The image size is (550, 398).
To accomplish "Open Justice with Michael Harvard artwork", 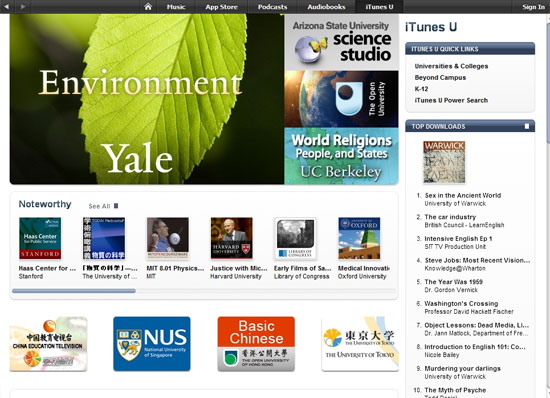I will 232,238.
